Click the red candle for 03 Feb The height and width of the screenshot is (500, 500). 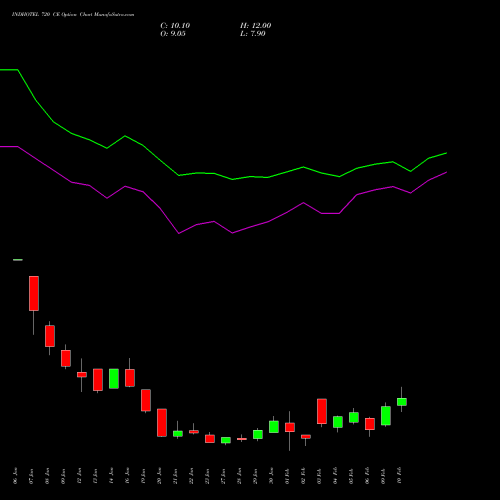[322, 411]
